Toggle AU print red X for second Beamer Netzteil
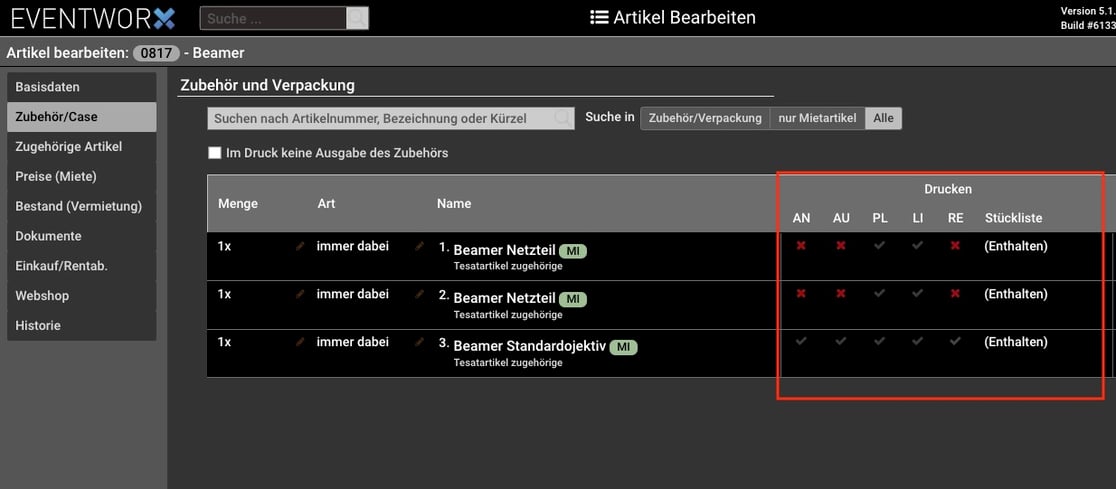This screenshot has height=489, width=1116. 841,294
